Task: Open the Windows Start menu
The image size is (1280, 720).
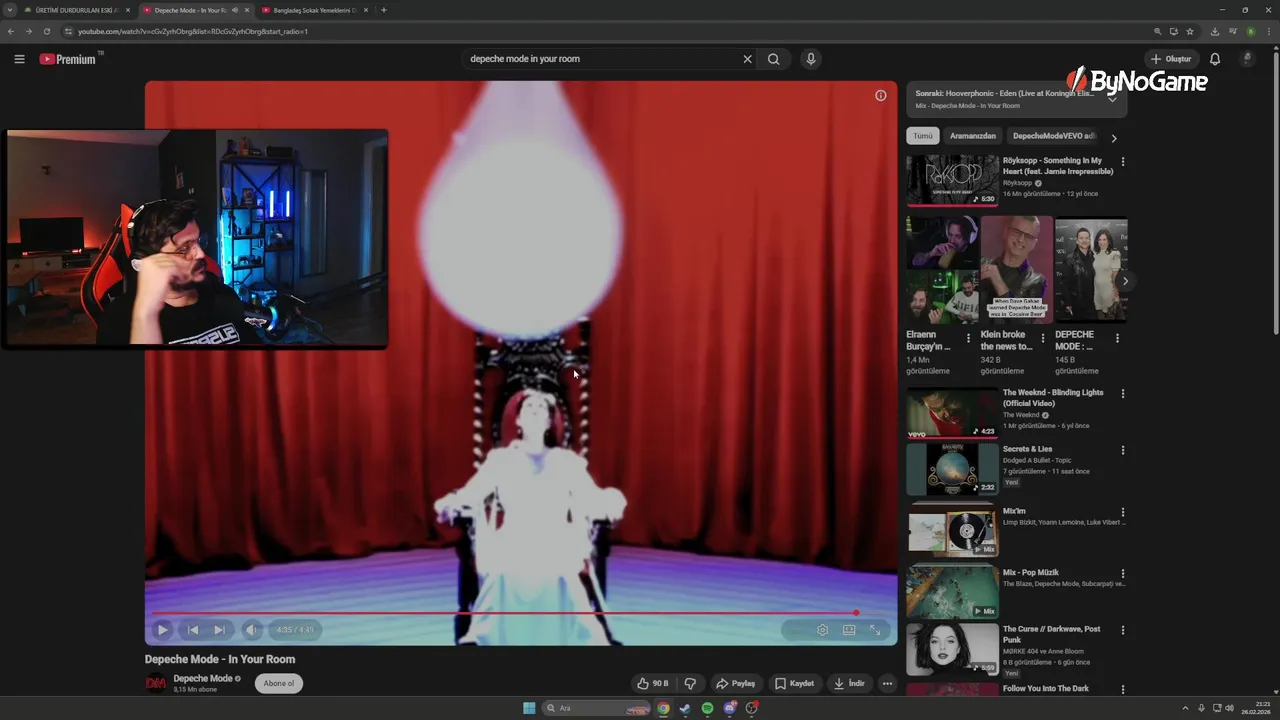Action: pyautogui.click(x=529, y=708)
